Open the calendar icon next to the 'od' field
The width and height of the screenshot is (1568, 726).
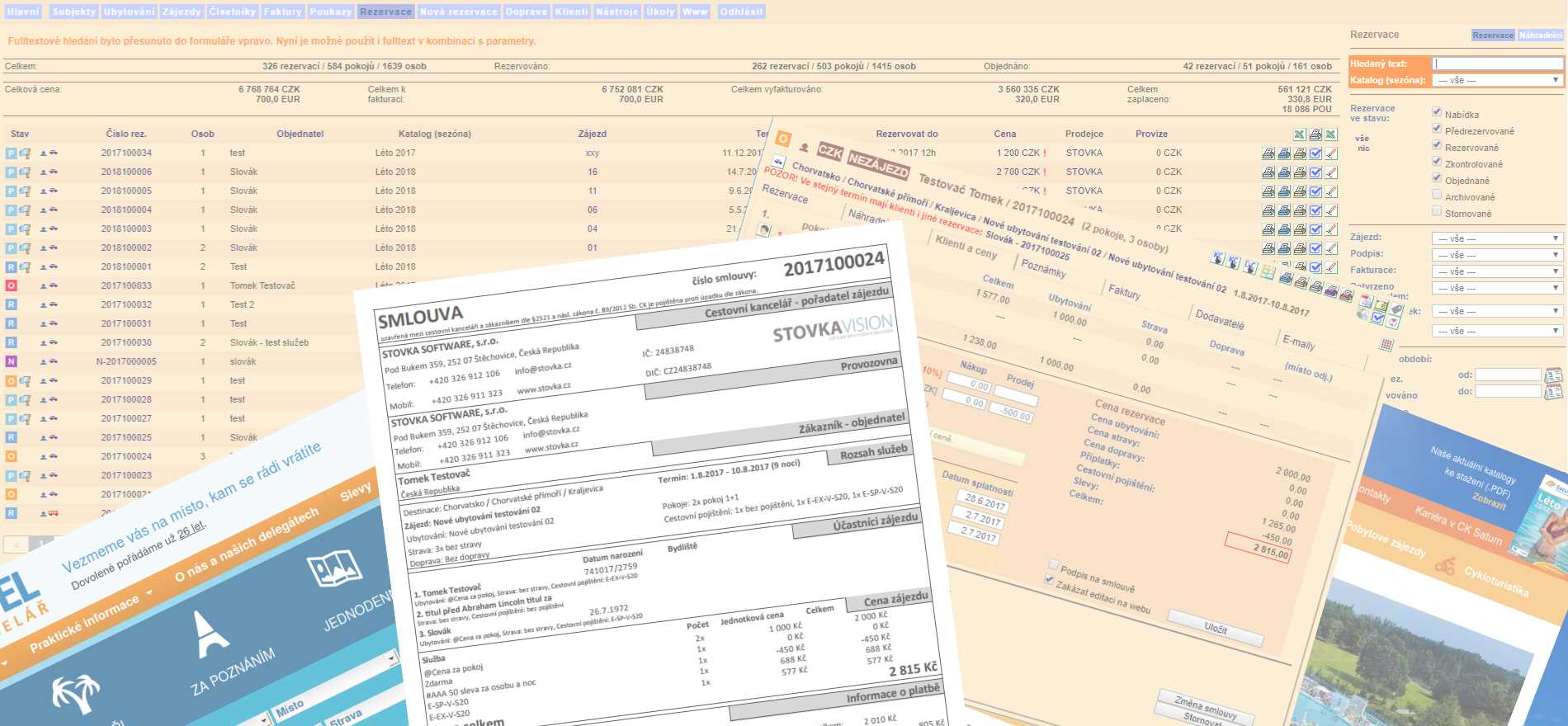pyautogui.click(x=1553, y=375)
